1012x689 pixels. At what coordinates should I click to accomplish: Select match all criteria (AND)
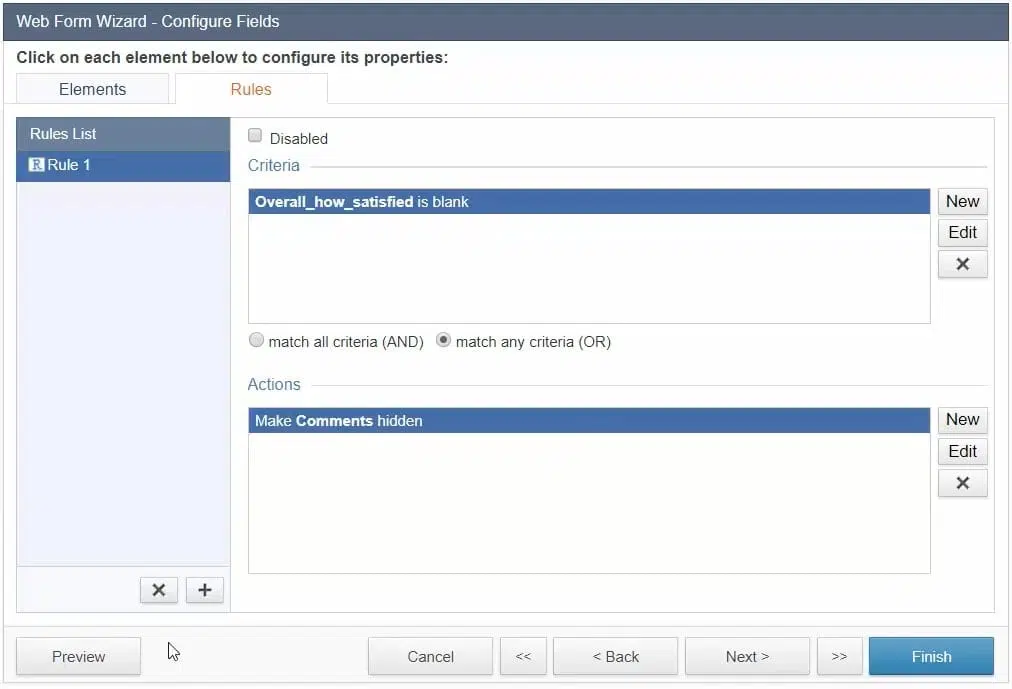tap(257, 341)
